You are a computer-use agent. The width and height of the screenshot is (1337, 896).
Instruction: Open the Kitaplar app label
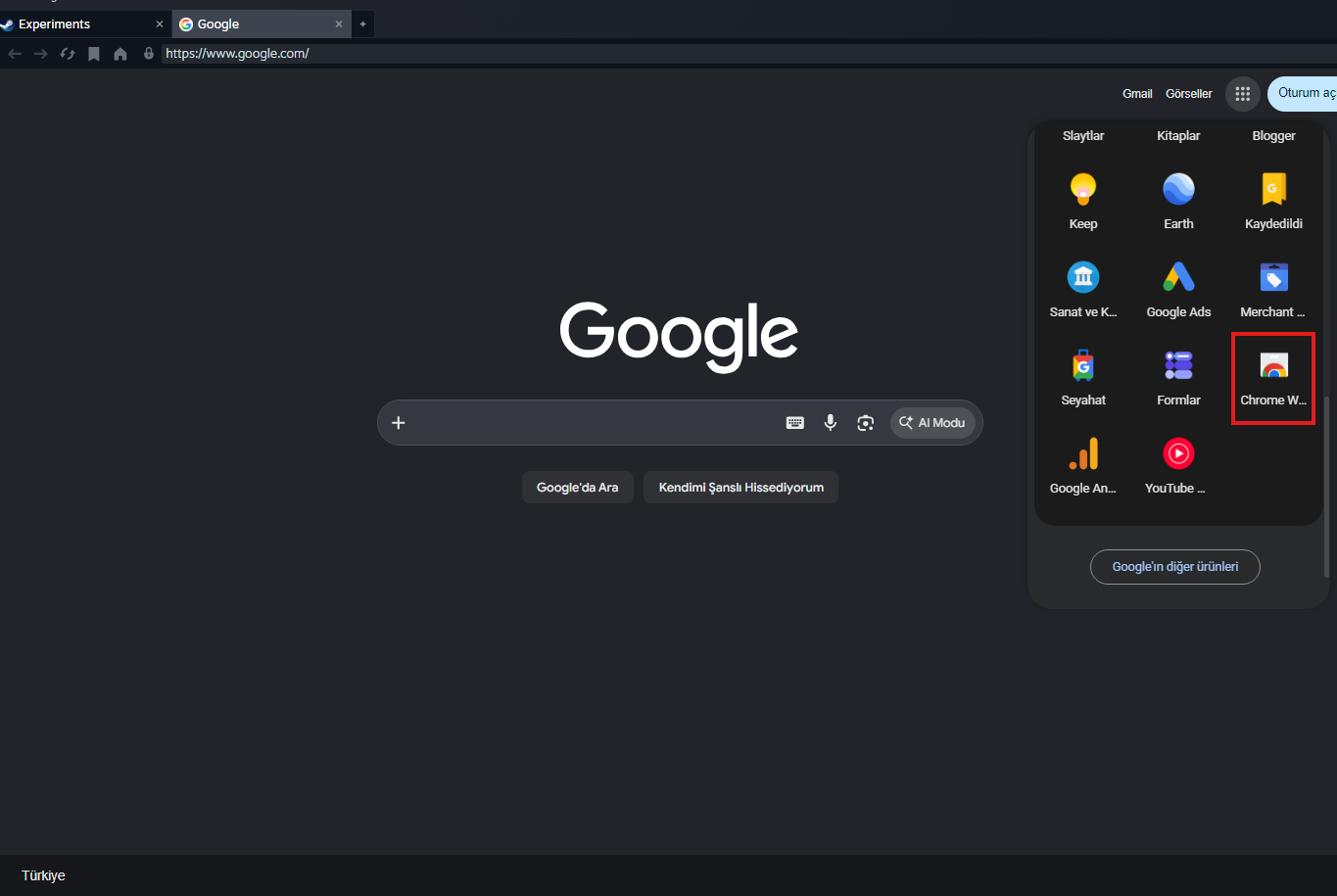[1178, 136]
